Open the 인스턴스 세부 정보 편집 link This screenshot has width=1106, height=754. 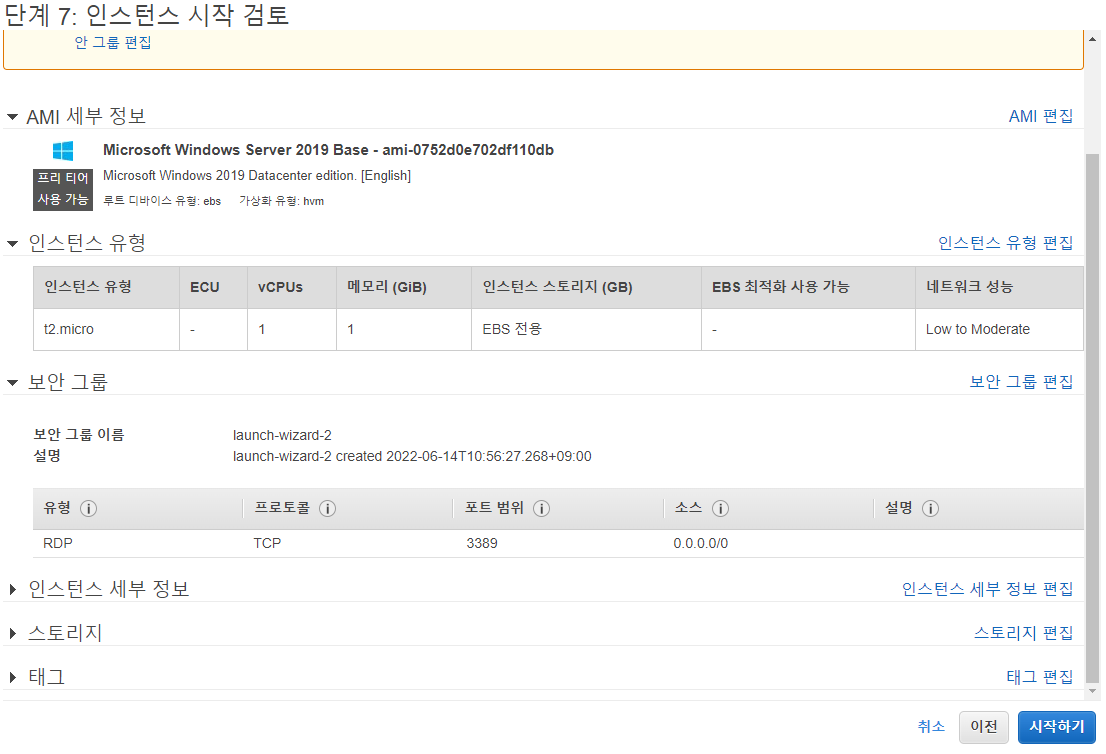[x=987, y=589]
